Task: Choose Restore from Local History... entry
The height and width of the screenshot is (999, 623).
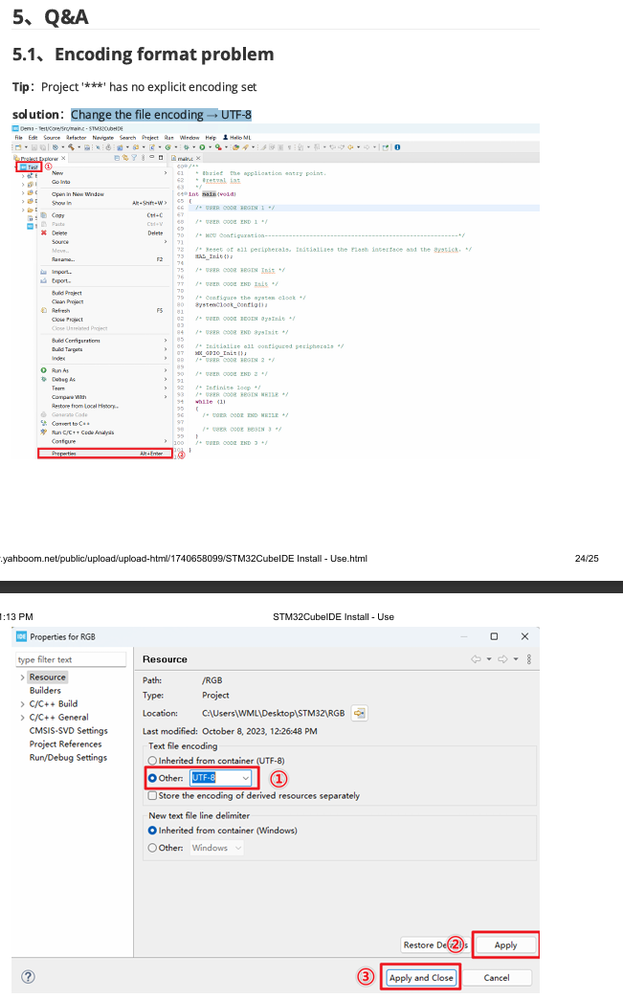Action: [x=85, y=406]
